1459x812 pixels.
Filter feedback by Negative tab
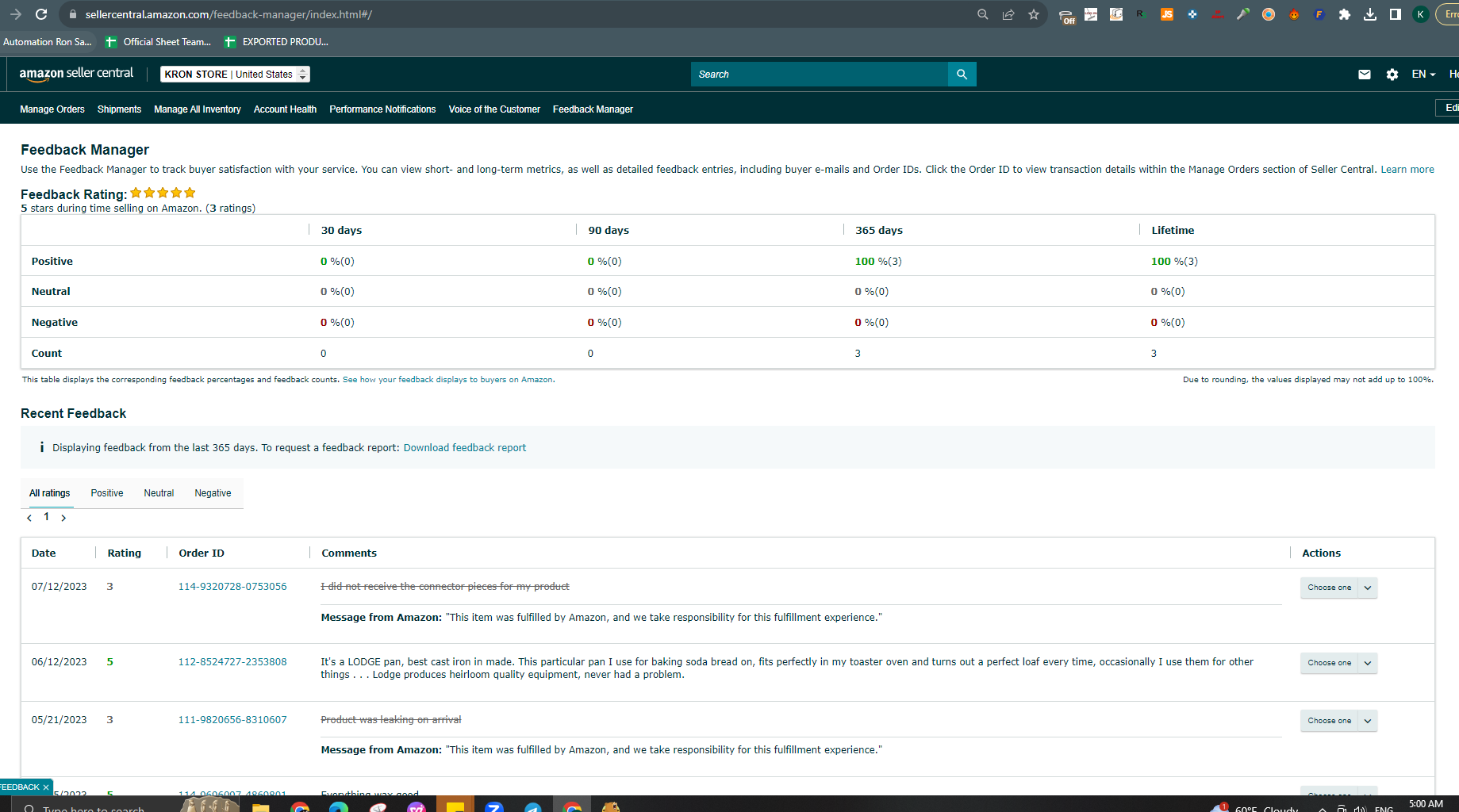(x=213, y=493)
